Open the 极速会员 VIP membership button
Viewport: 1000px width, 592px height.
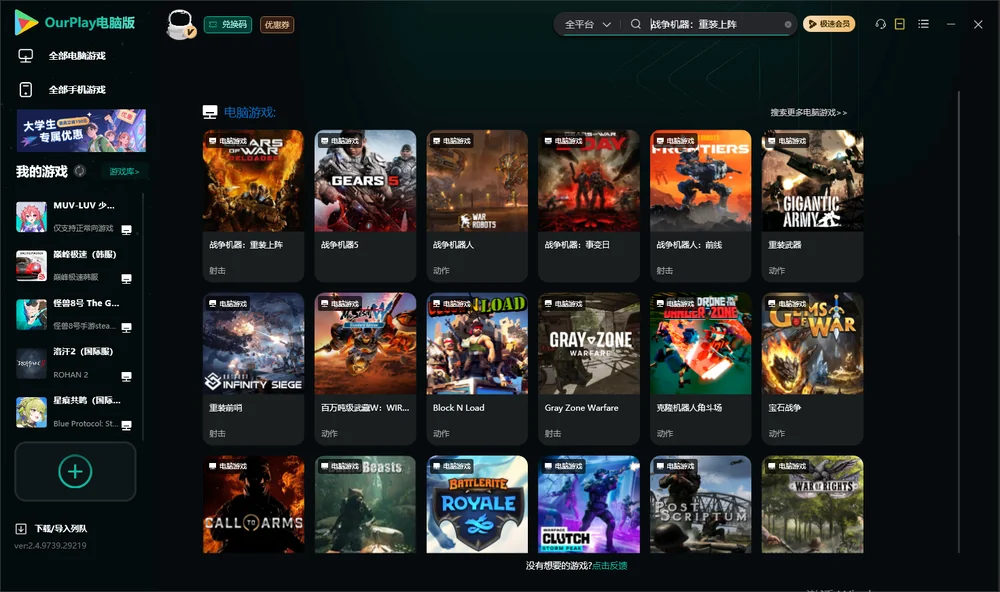point(828,24)
